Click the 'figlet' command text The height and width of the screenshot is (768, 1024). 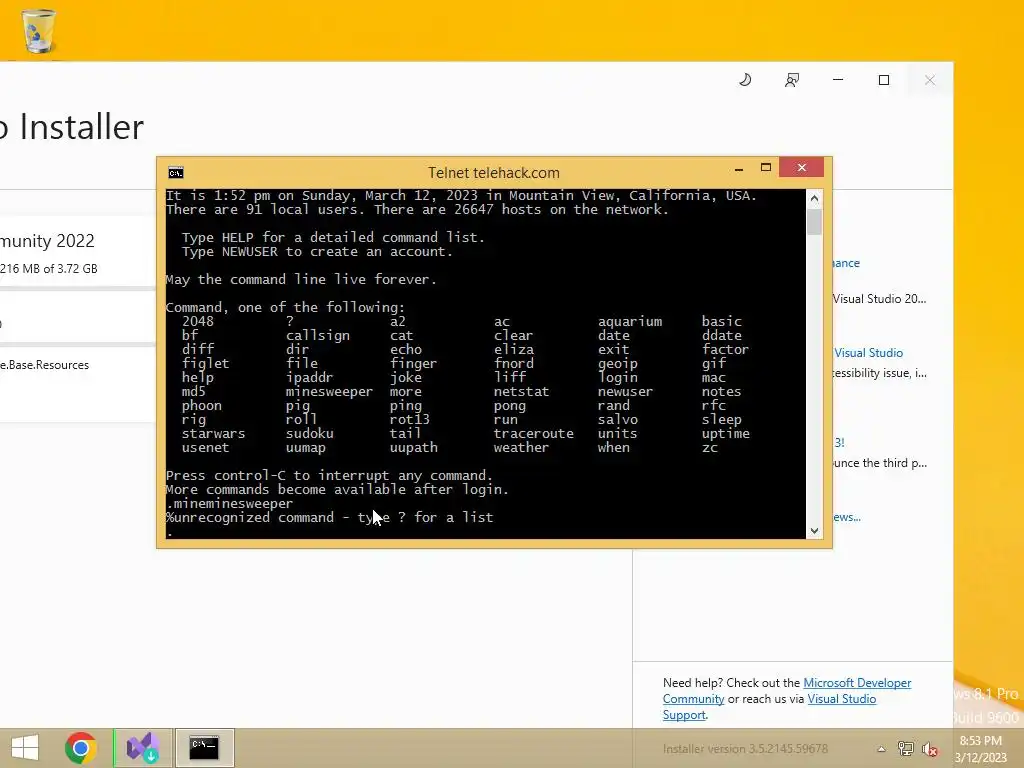coord(206,364)
